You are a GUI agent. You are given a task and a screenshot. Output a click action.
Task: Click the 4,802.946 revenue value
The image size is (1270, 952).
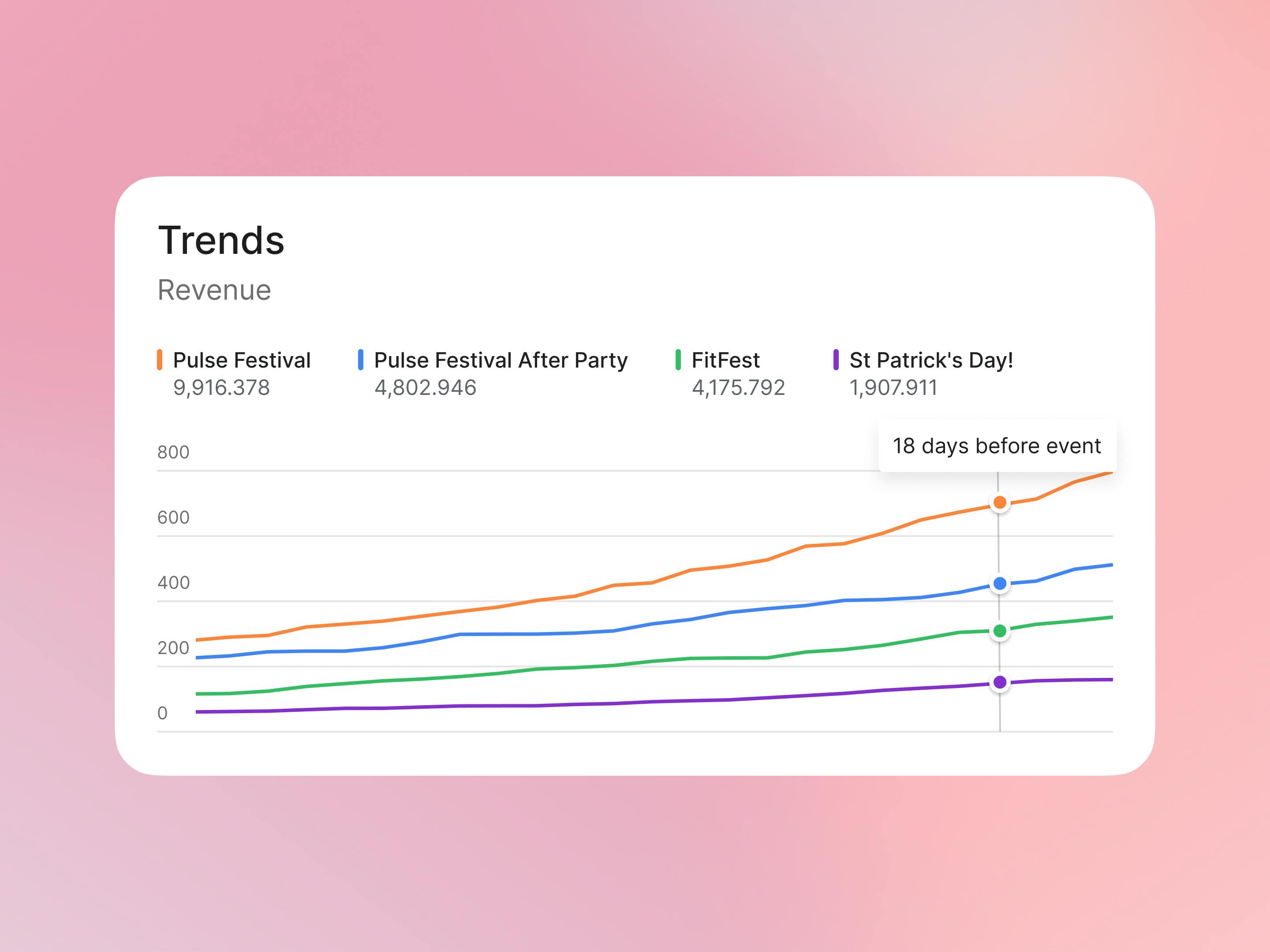coord(425,388)
